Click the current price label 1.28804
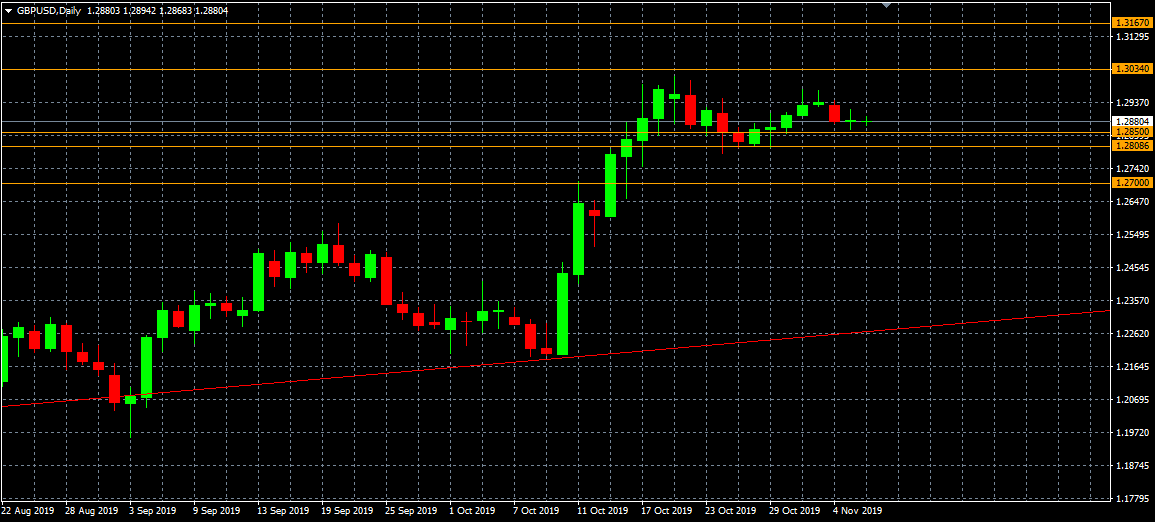The width and height of the screenshot is (1155, 522). click(x=1132, y=121)
